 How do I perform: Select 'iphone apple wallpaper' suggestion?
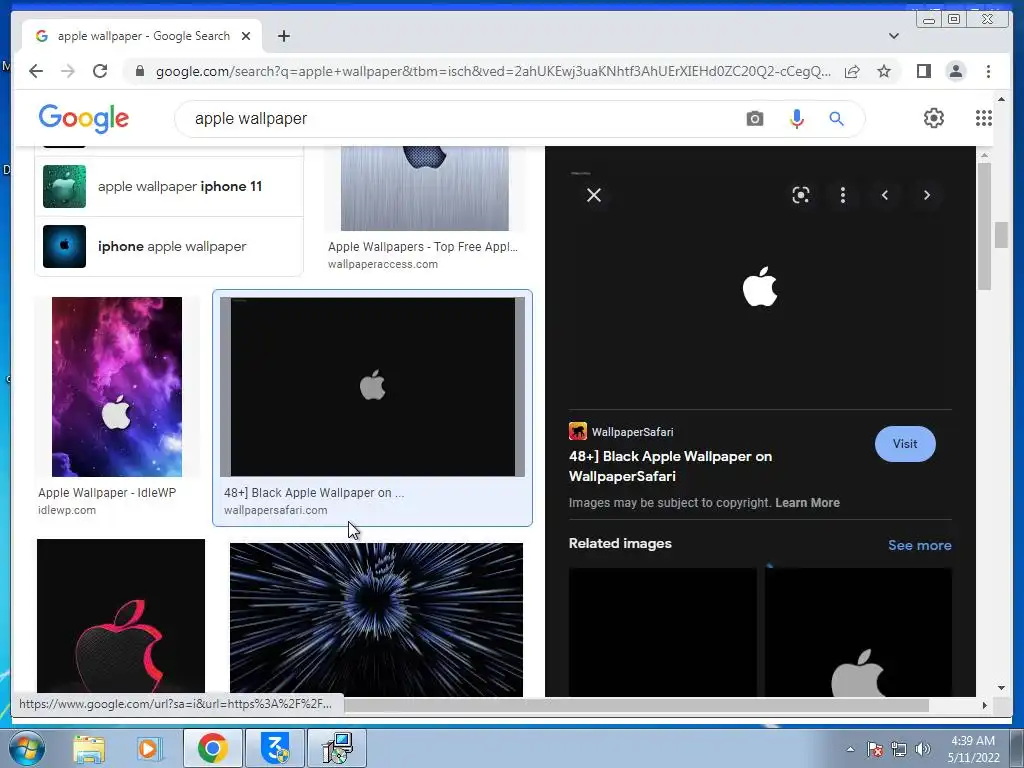169,247
